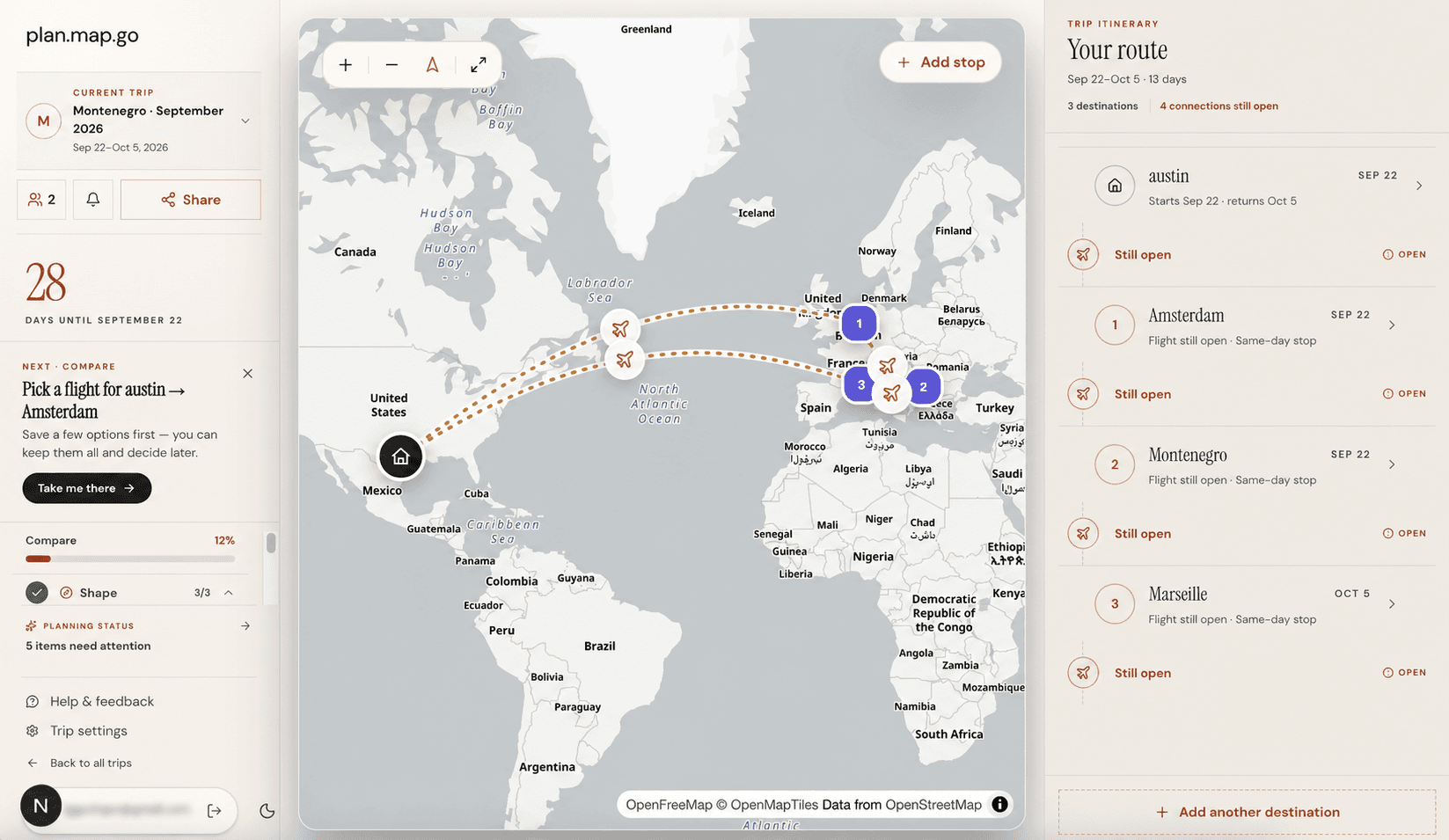This screenshot has width=1449, height=840.
Task: Select map marker 2 for Montenegro
Action: (923, 387)
